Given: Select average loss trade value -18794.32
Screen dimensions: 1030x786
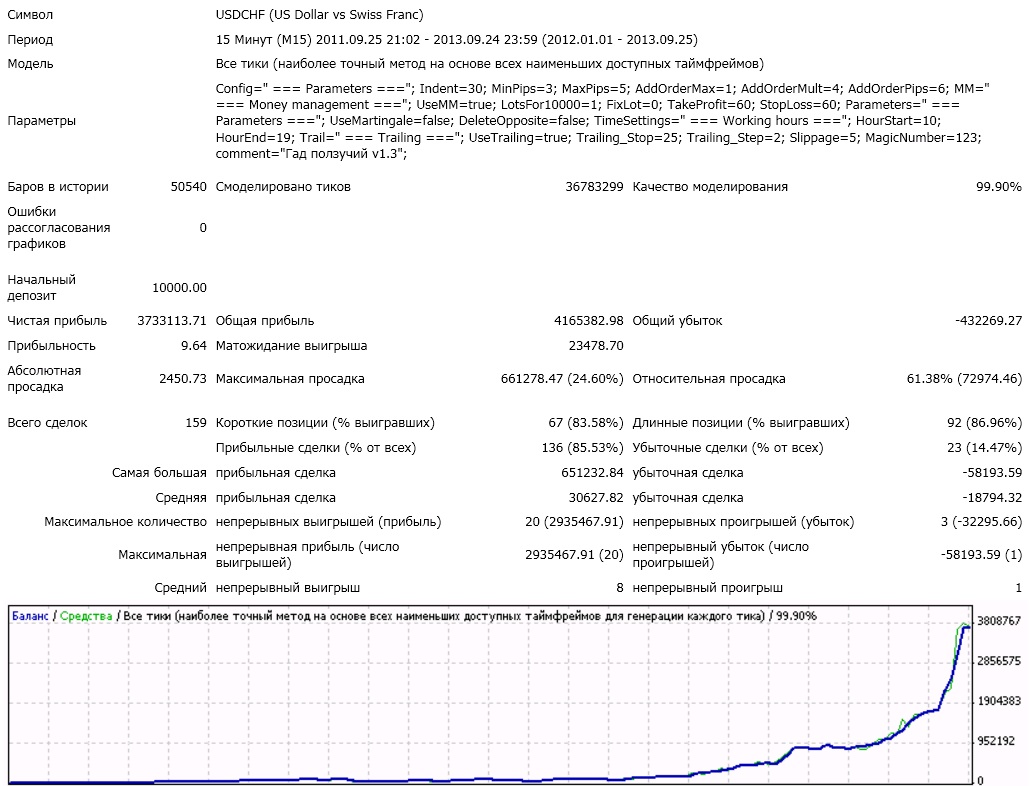Looking at the screenshot, I should click(992, 498).
